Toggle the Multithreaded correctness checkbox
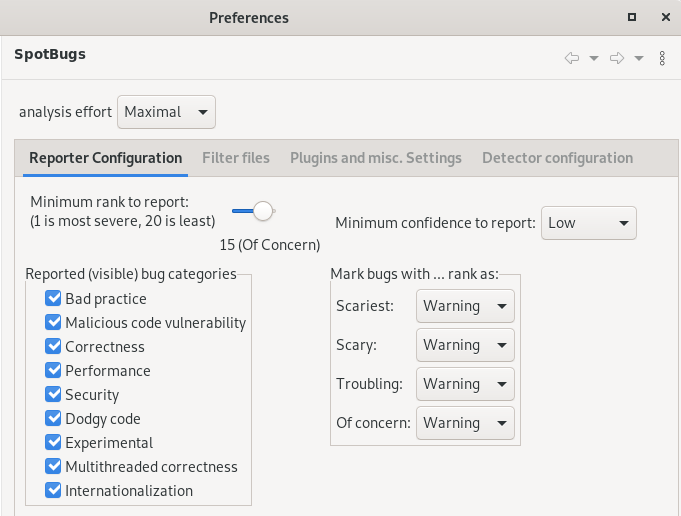 pos(53,466)
